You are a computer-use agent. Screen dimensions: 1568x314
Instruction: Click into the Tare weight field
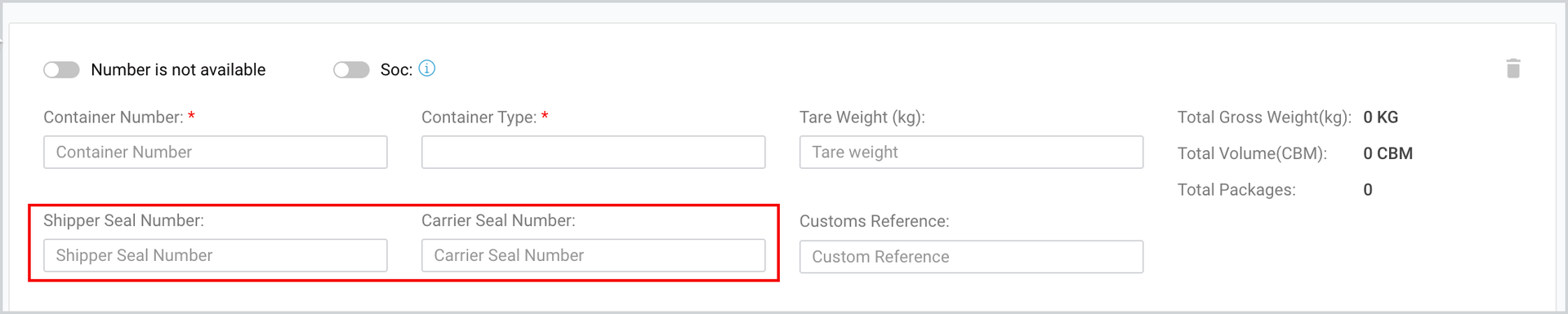click(x=972, y=152)
